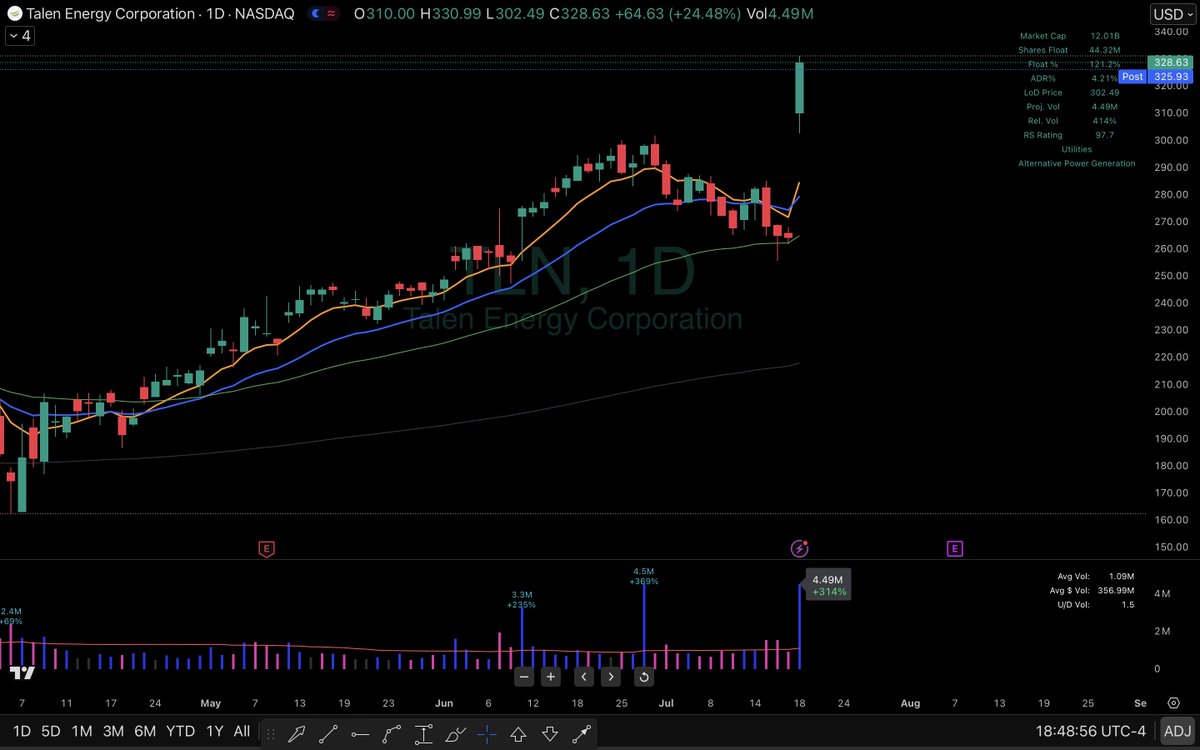Click the Shares Float 44.32M row
The image size is (1200, 750).
(1070, 50)
